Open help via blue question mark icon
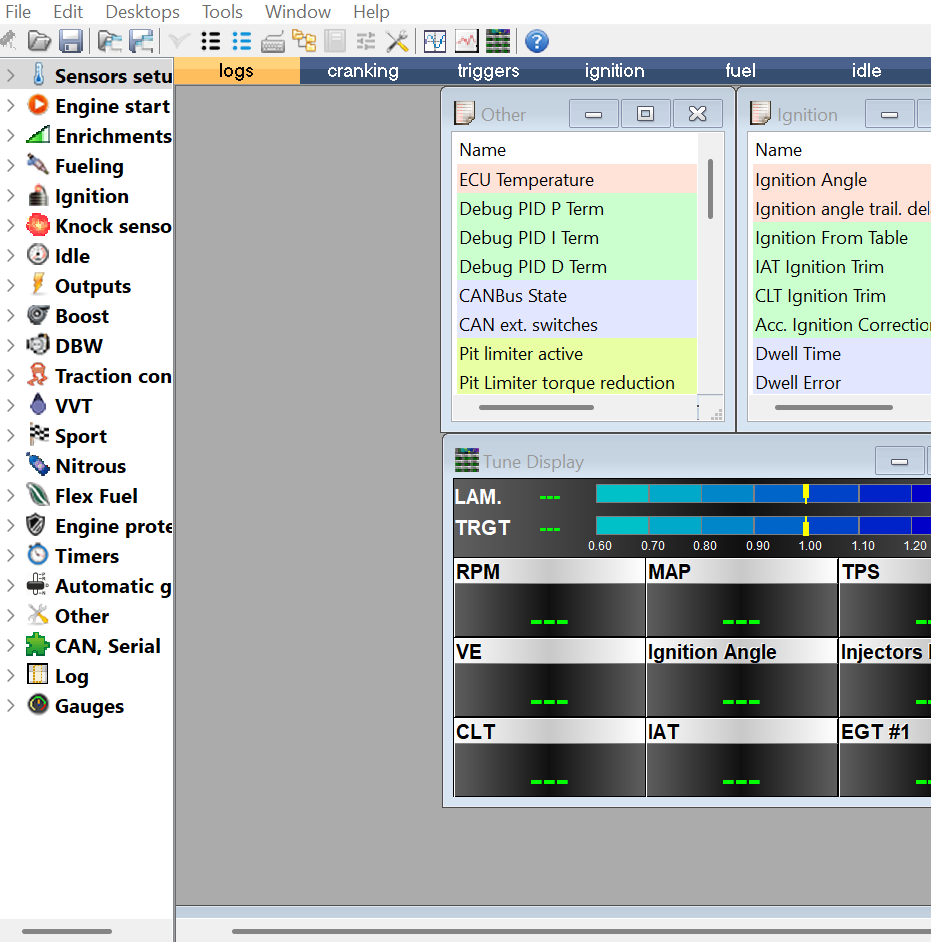Viewport: 931px width, 942px height. [x=536, y=41]
